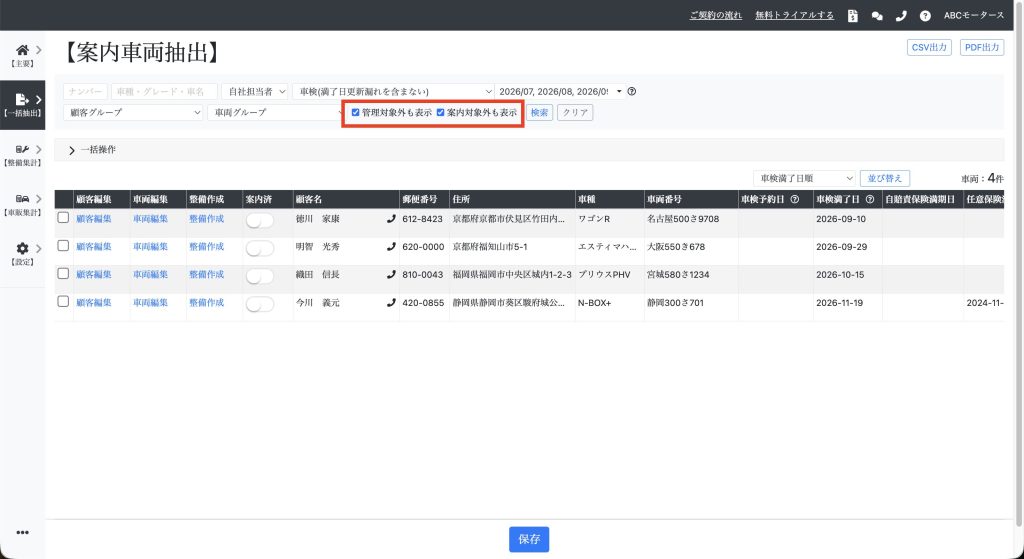Screen dimensions: 1024x559
Task: Click the 車種・グレード・車名 input field
Action: (x=164, y=91)
